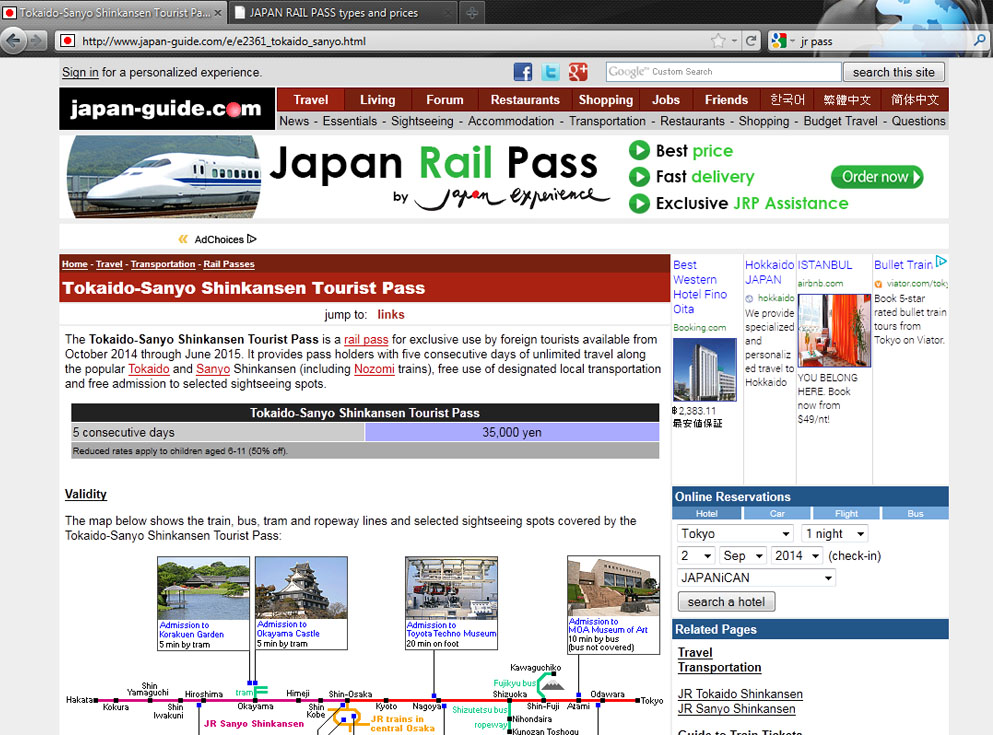Click the Sightseeing submenu link
The height and width of the screenshot is (735, 993).
tap(422, 121)
